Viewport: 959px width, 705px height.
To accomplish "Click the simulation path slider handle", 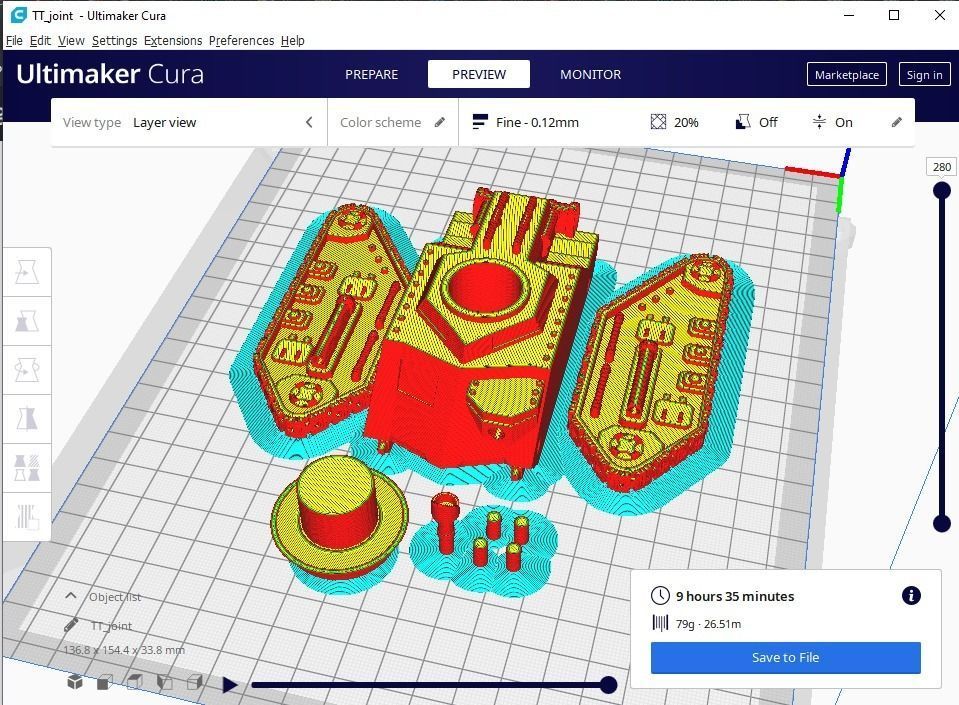I will click(608, 685).
